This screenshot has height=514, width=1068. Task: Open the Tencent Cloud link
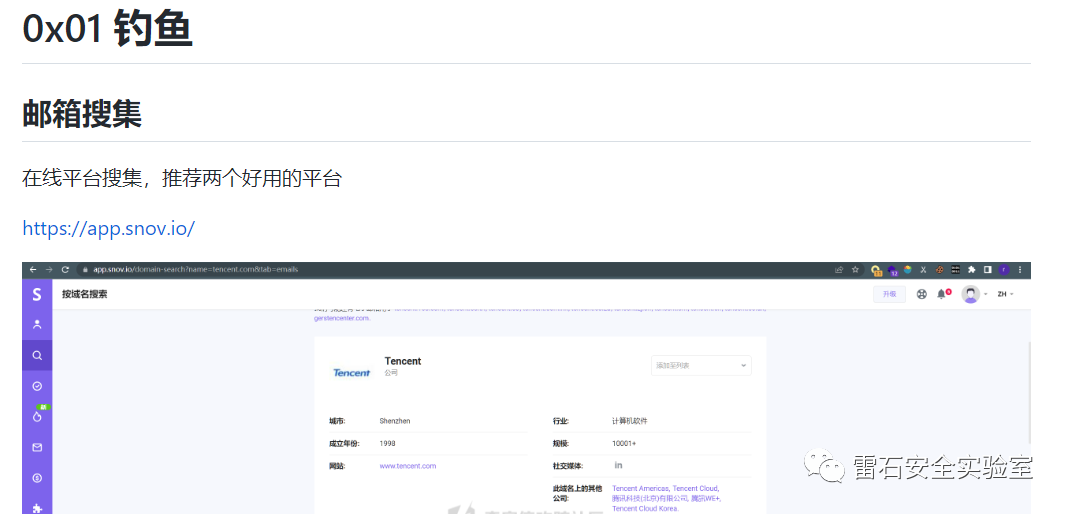coord(695,488)
